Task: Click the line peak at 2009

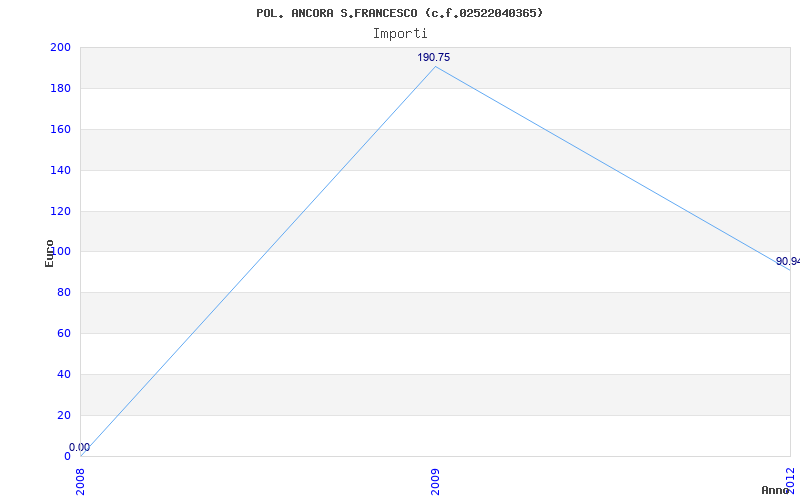Action: click(x=435, y=66)
